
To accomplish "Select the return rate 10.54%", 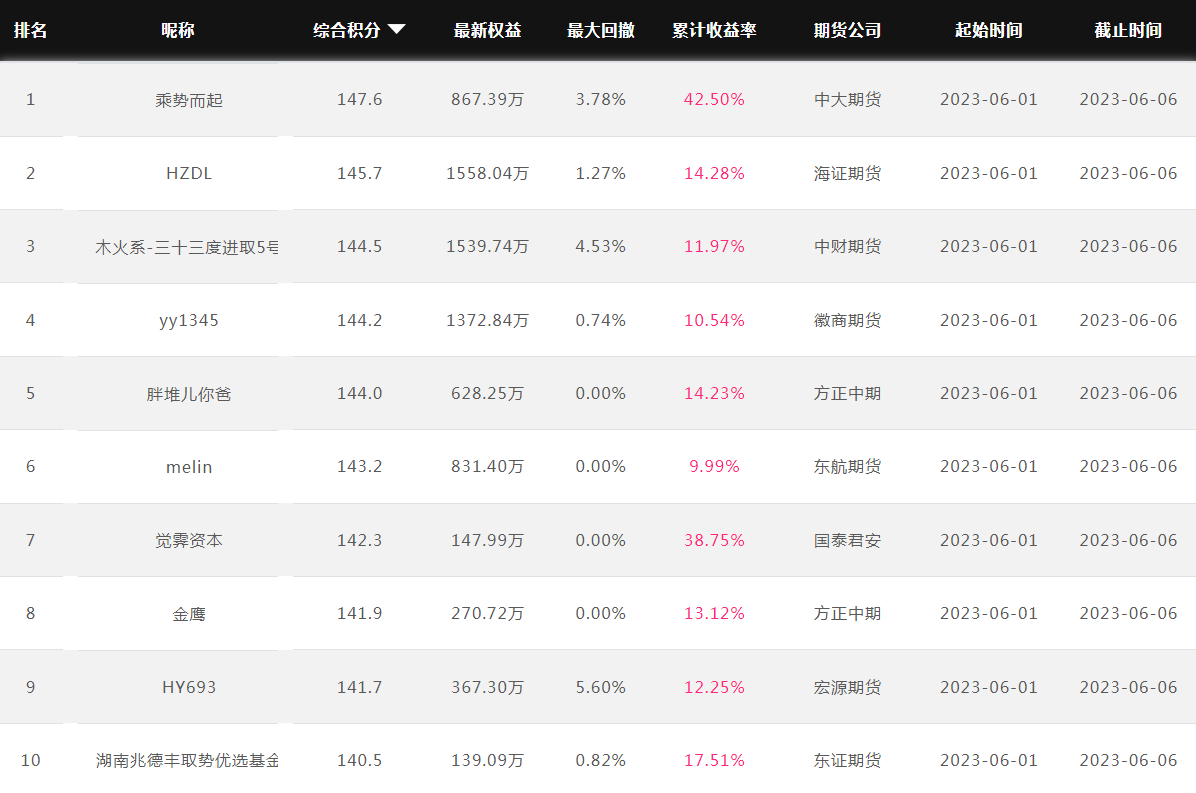I will click(714, 320).
